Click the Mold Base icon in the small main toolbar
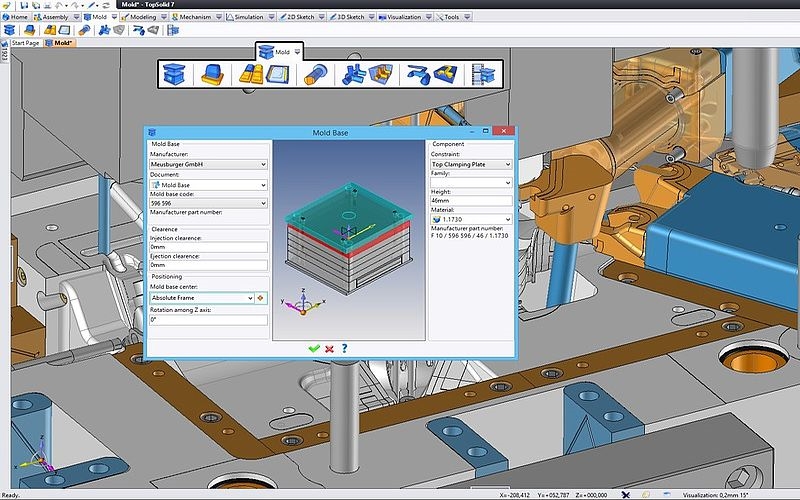The image size is (800, 500). click(x=9, y=30)
